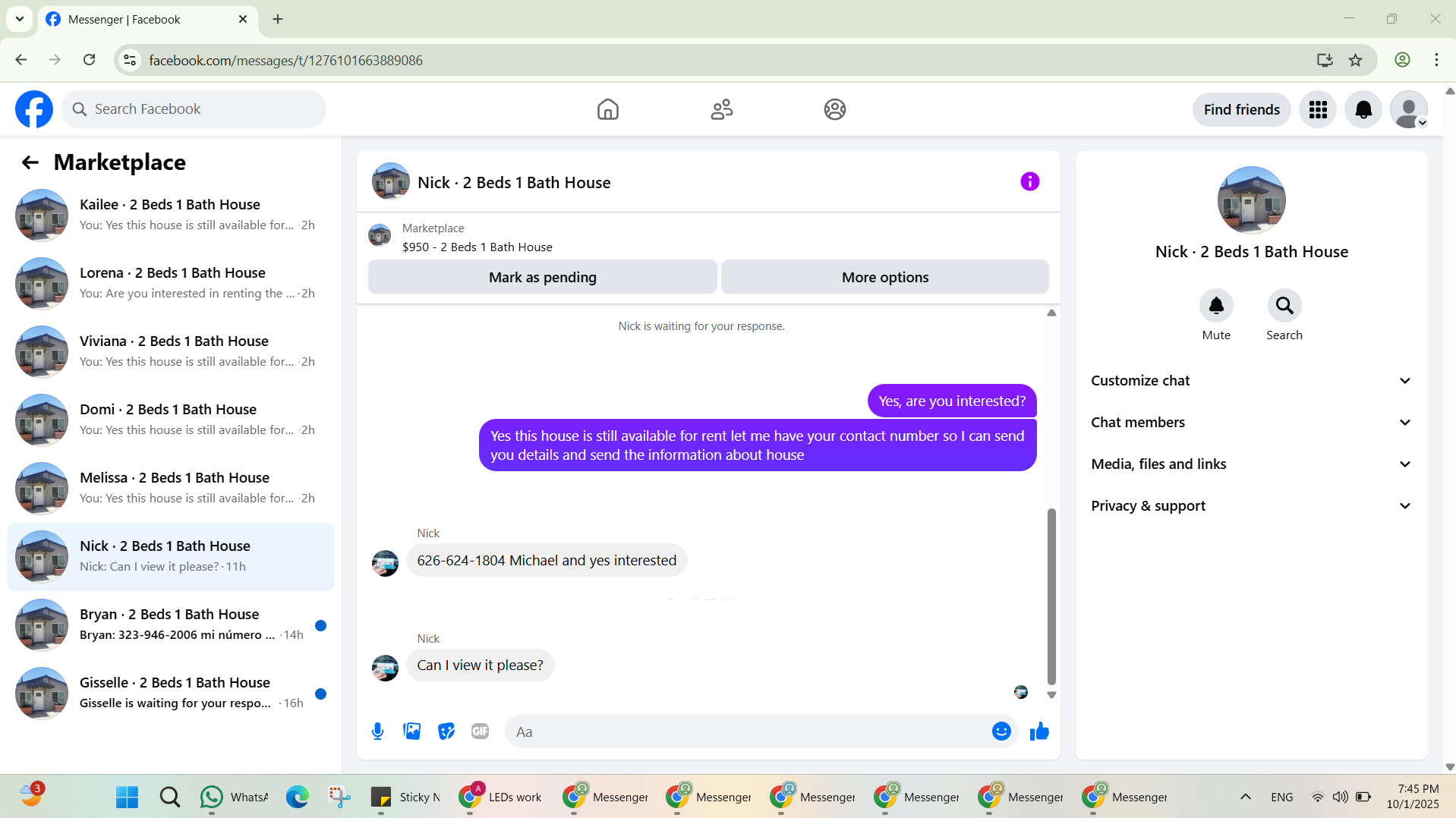Choose a sticker
1456x818 pixels.
[446, 731]
